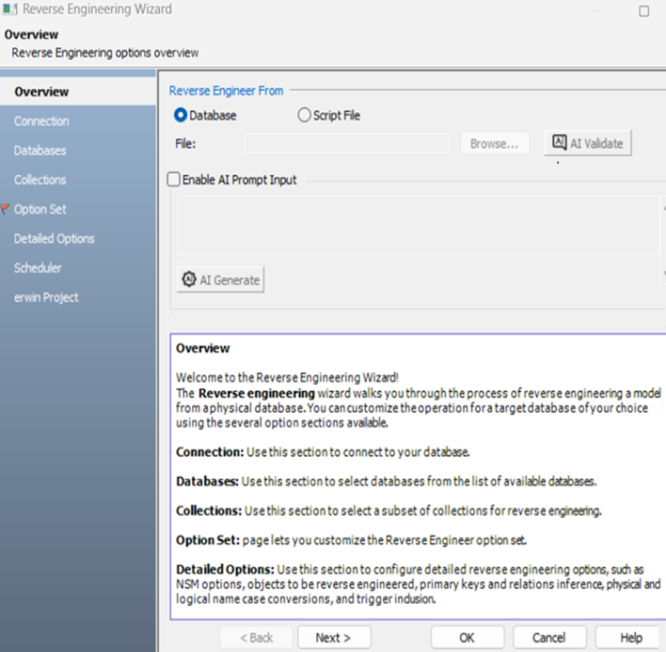Image resolution: width=666 pixels, height=652 pixels.
Task: Open Help for the wizard
Action: [x=631, y=637]
